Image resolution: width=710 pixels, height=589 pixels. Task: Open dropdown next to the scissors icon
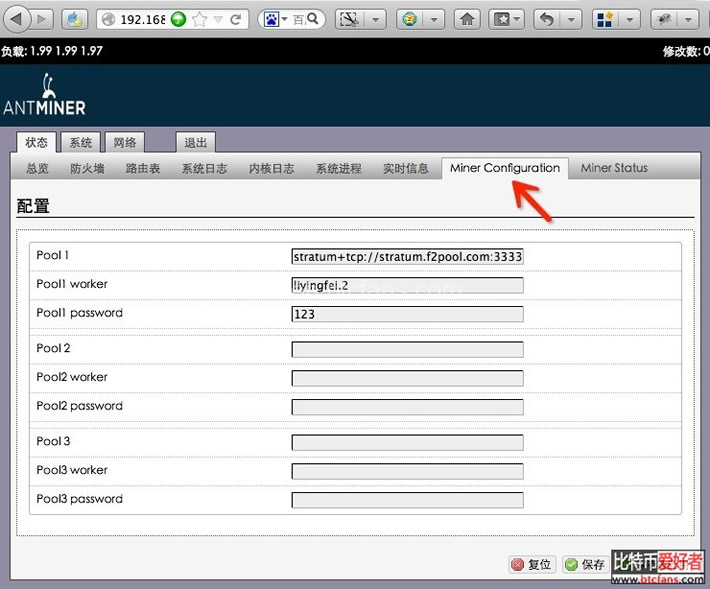point(375,19)
